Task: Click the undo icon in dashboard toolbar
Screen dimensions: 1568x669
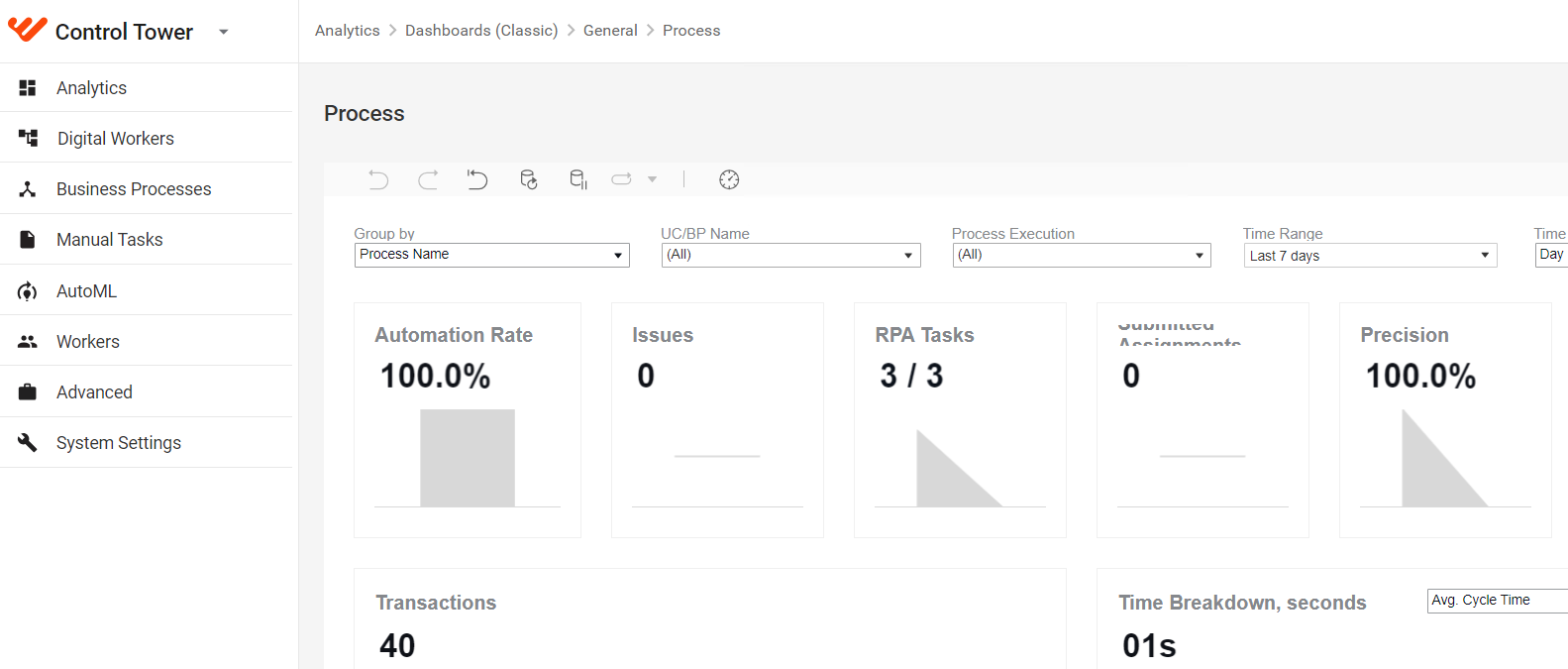Action: click(378, 179)
